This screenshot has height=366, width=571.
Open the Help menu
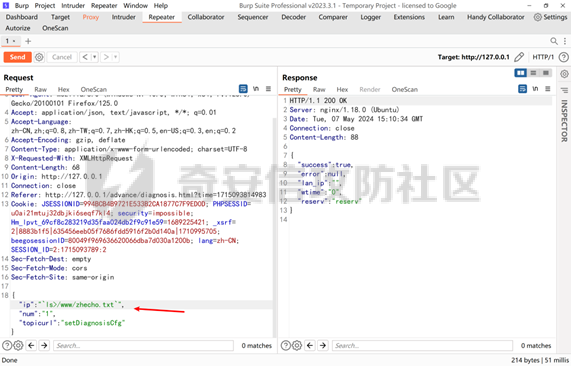point(161,5)
